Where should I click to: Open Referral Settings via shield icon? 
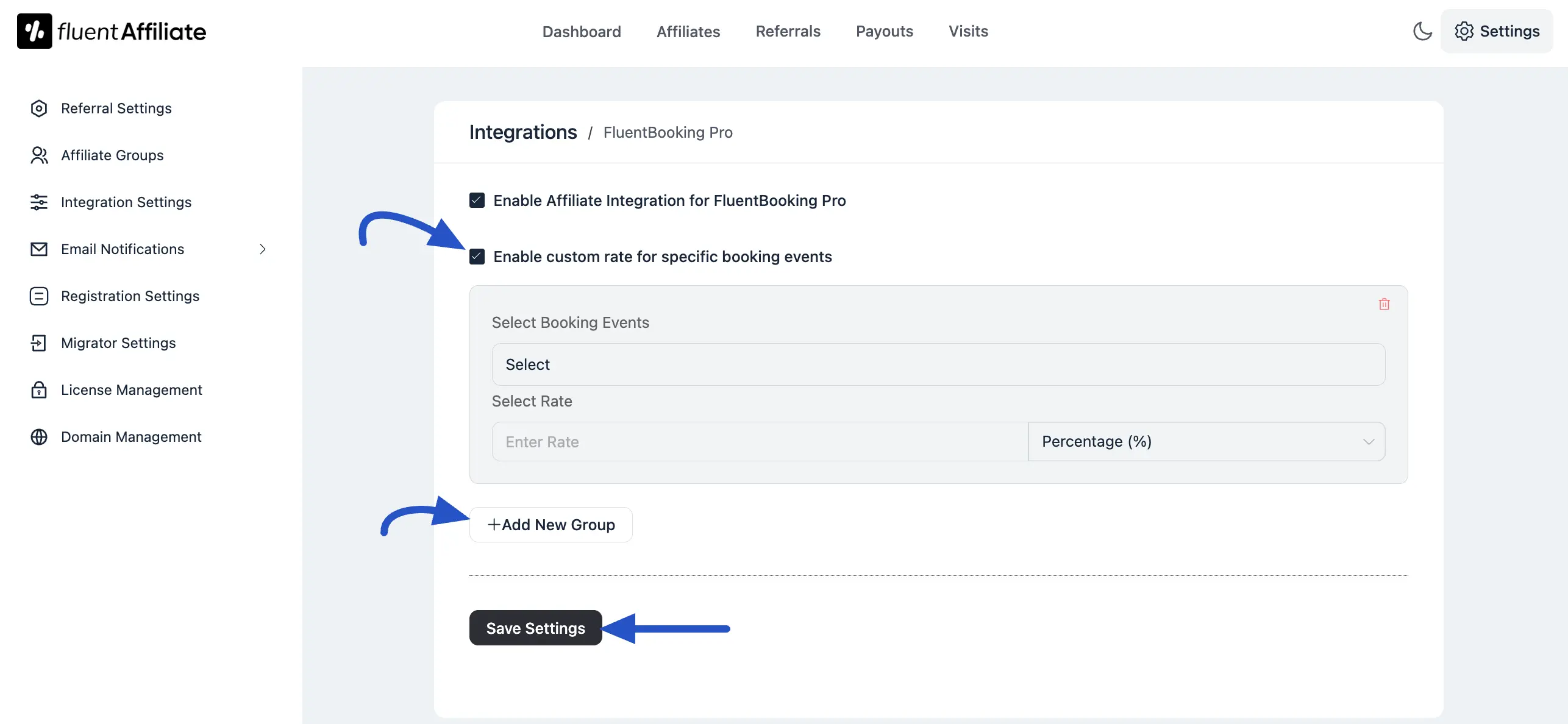click(x=38, y=108)
